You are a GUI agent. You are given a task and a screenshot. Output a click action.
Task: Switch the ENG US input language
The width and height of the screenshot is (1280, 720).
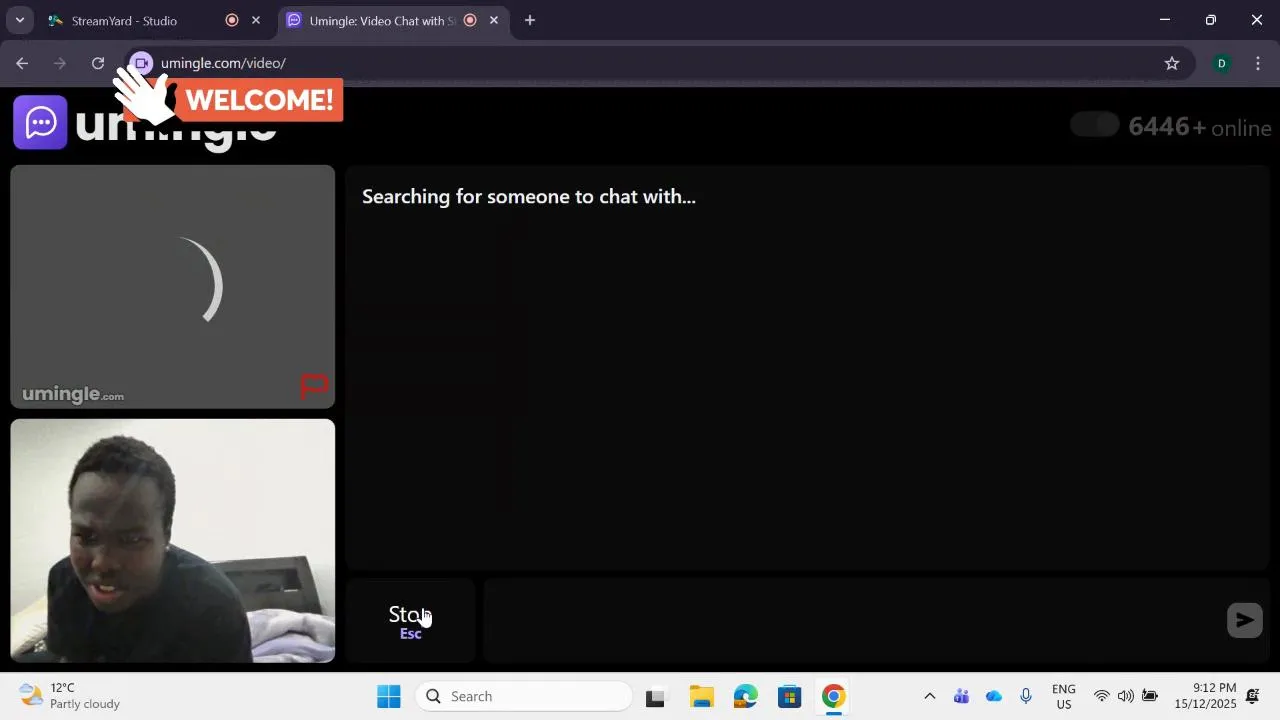tap(1064, 696)
